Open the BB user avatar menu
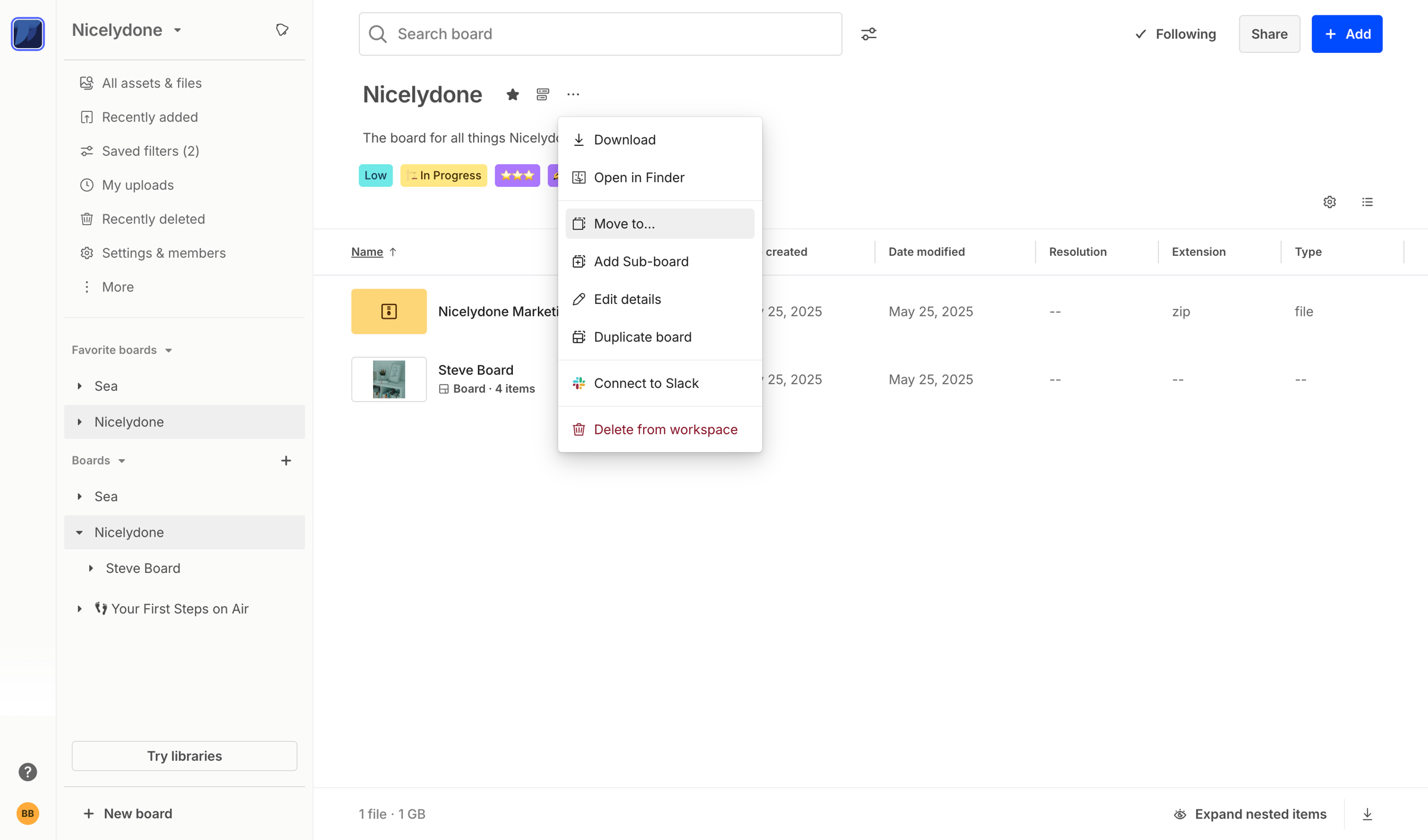 coord(27,813)
